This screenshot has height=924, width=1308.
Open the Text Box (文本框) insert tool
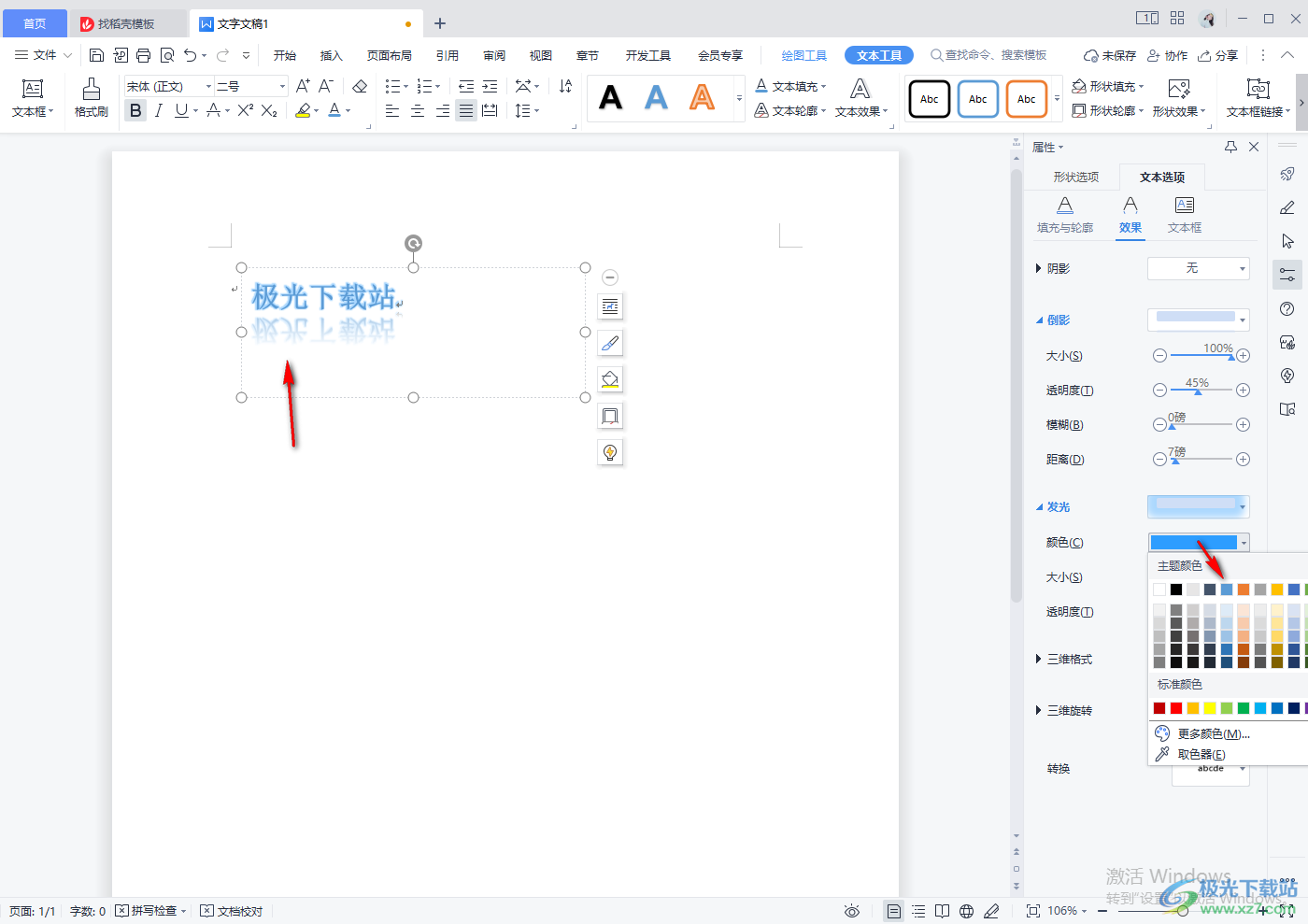33,97
